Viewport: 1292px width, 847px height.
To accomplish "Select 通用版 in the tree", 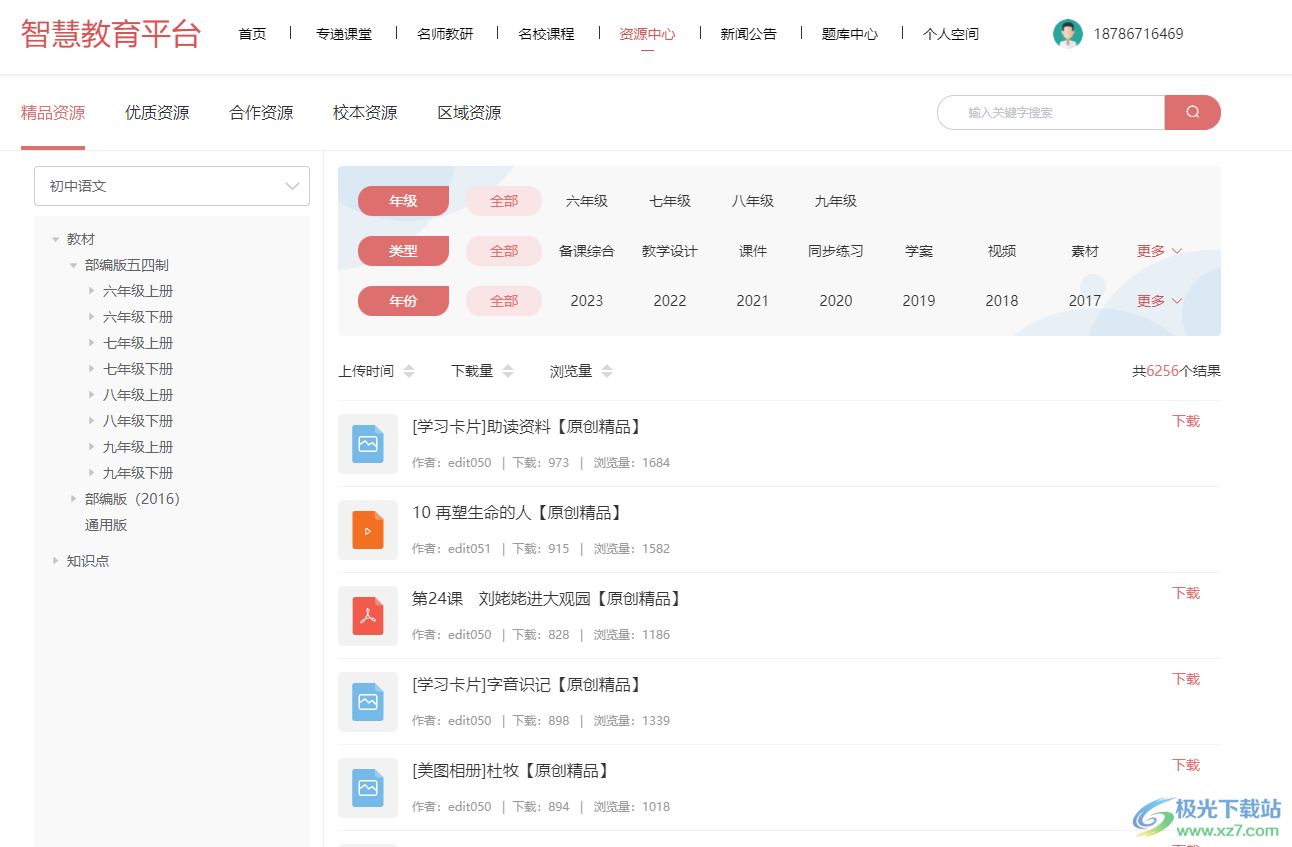I will click(x=106, y=525).
